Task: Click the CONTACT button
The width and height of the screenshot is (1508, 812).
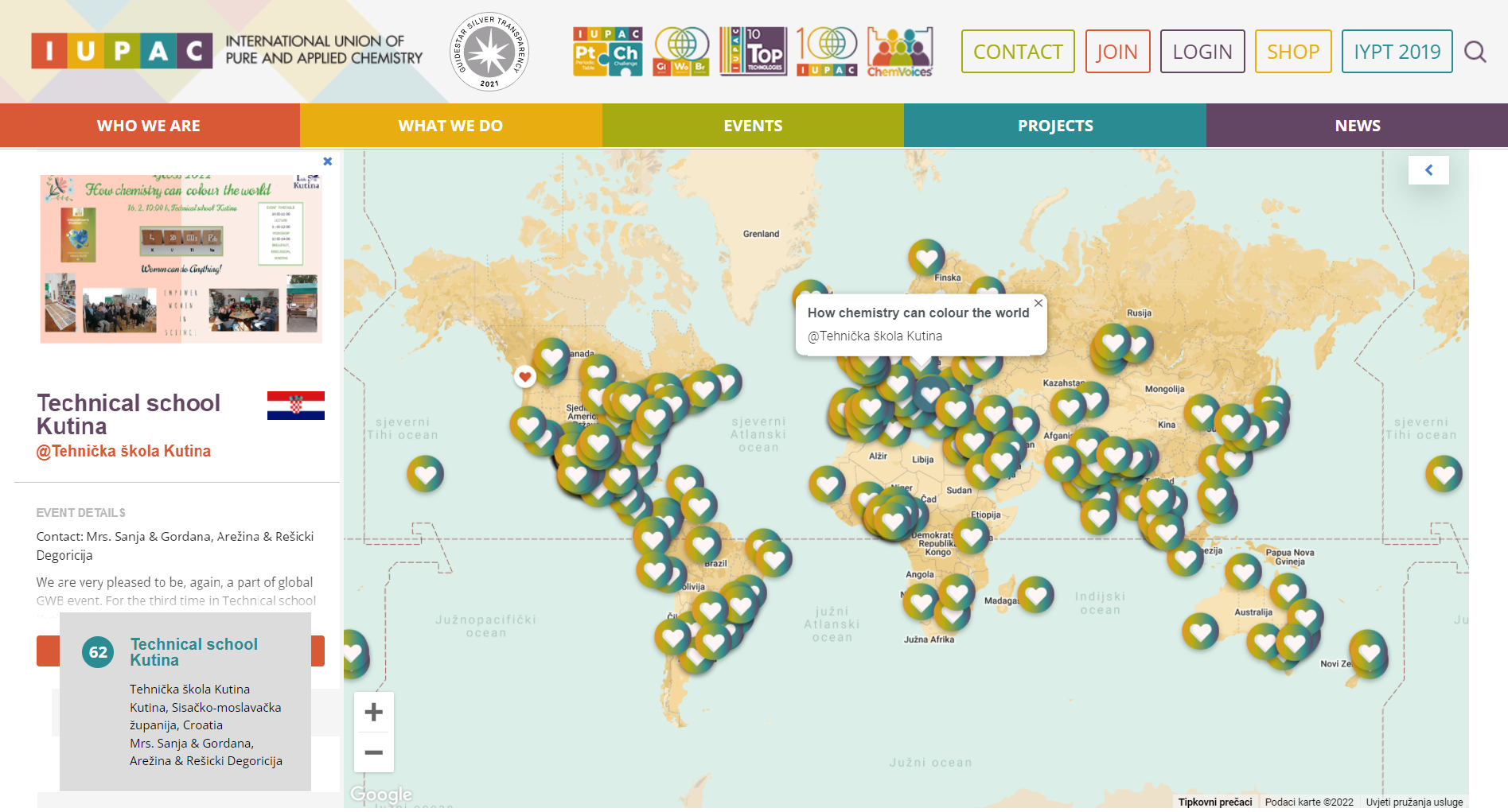Action: pyautogui.click(x=1018, y=52)
